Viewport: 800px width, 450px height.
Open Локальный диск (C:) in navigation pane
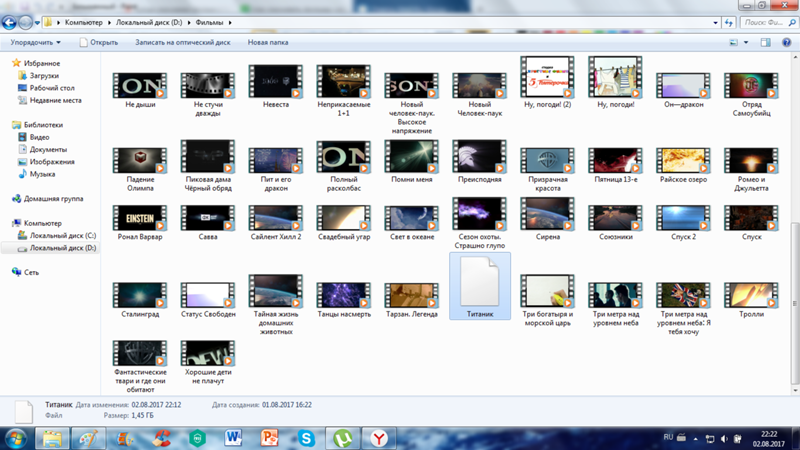pos(63,235)
